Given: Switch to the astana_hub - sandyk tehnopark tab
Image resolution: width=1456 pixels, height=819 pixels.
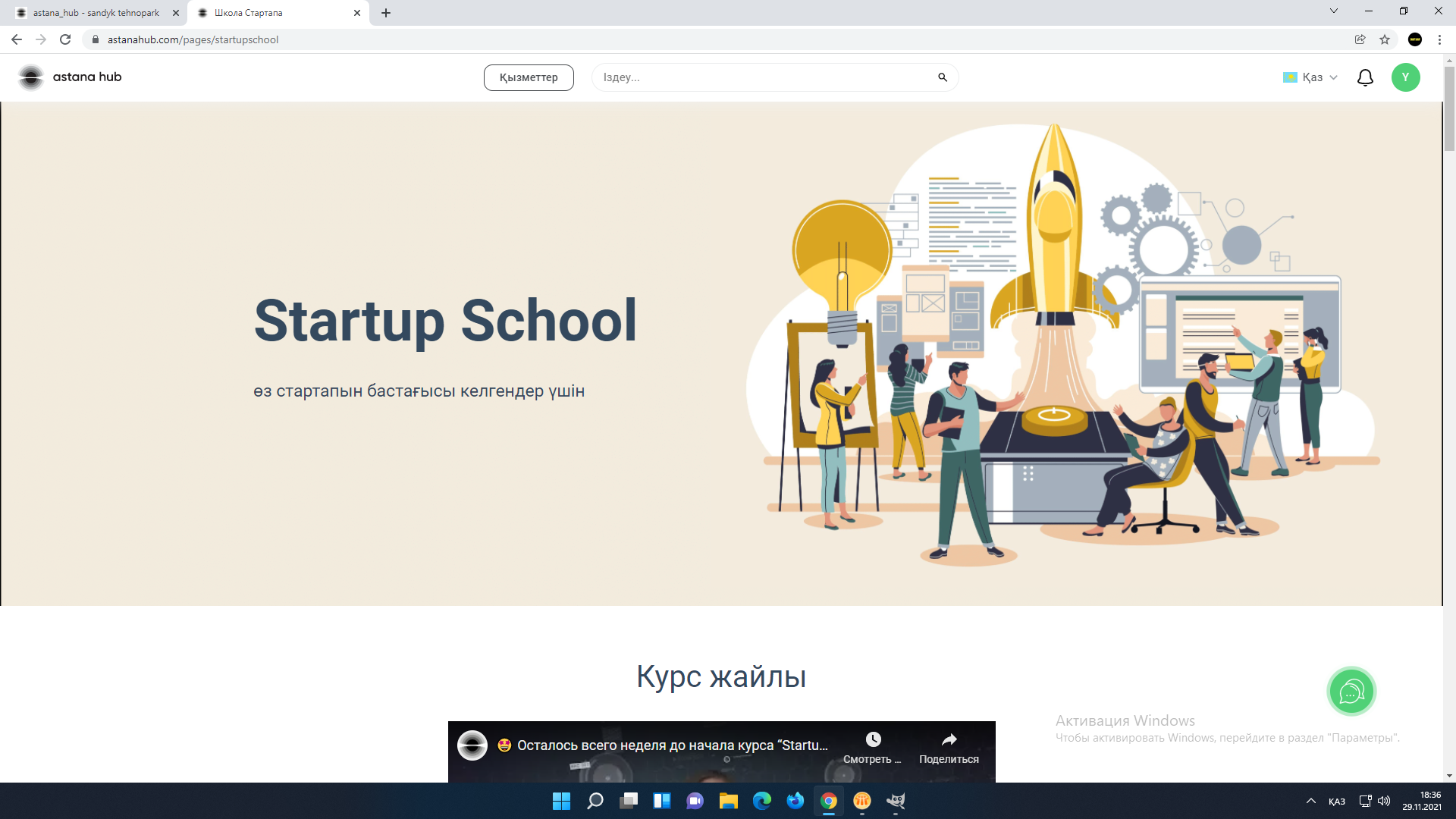Looking at the screenshot, I should point(96,13).
